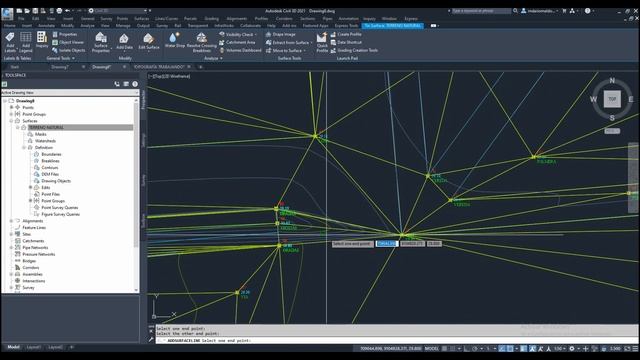Switch to the Model layout tab

13,347
